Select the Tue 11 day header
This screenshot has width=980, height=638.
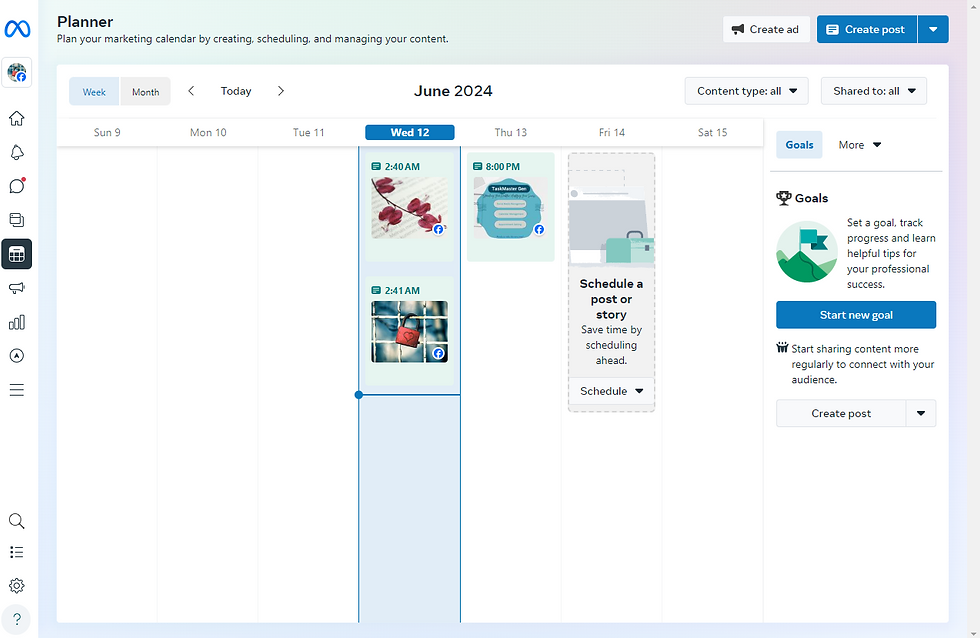coord(309,132)
